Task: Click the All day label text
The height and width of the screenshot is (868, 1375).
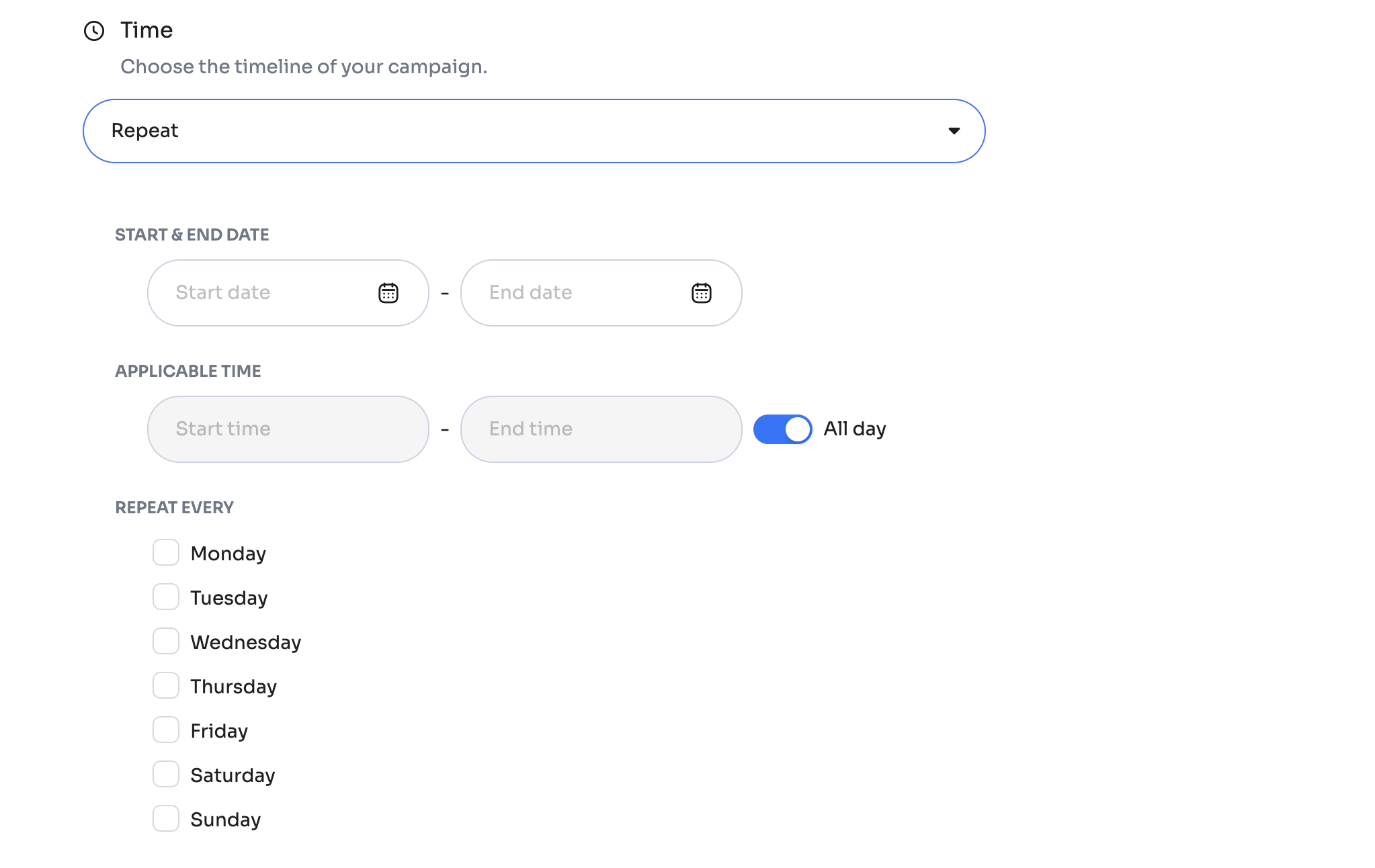Action: pyautogui.click(x=855, y=429)
